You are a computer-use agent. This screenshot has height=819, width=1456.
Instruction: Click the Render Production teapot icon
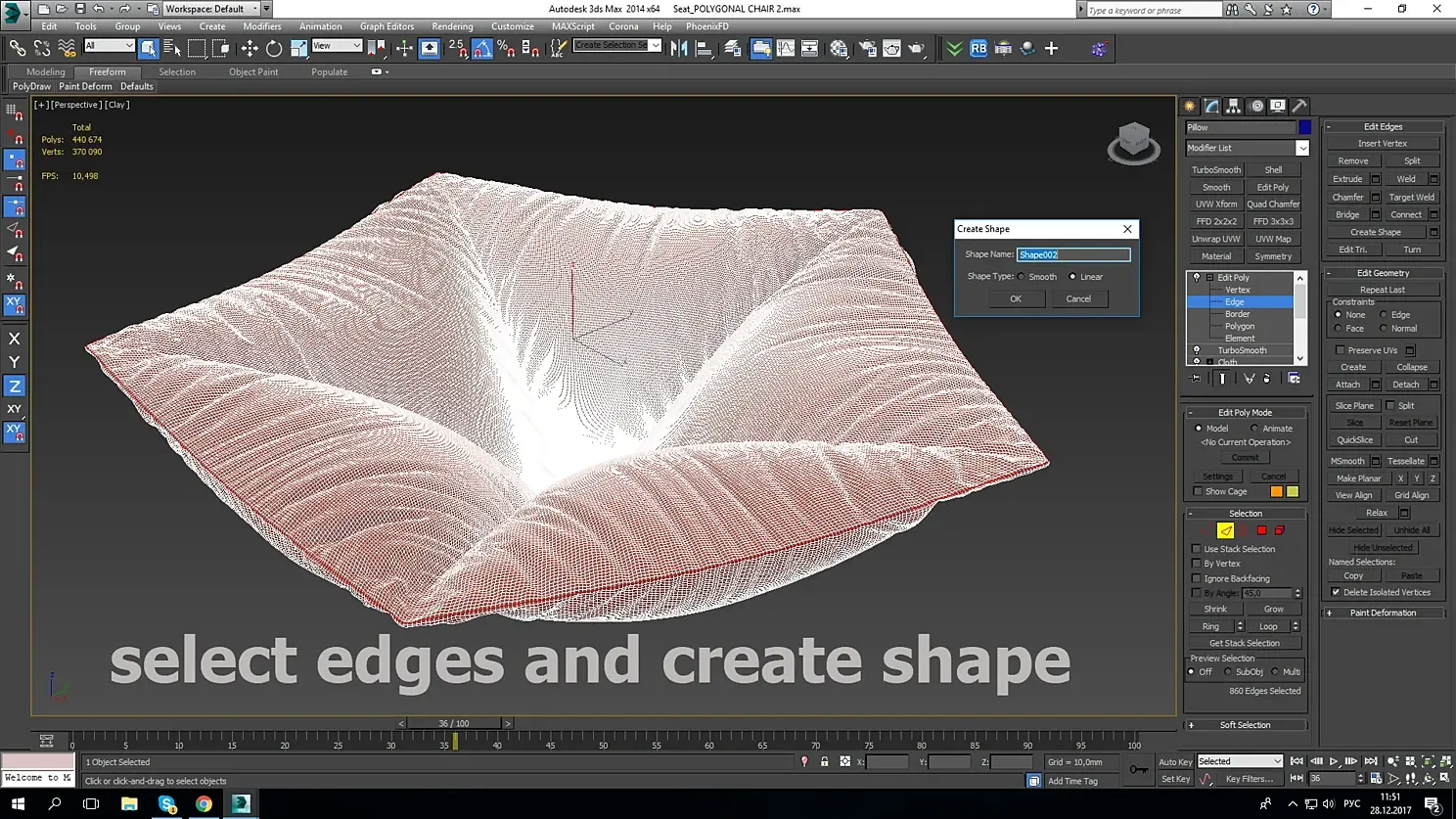(916, 48)
